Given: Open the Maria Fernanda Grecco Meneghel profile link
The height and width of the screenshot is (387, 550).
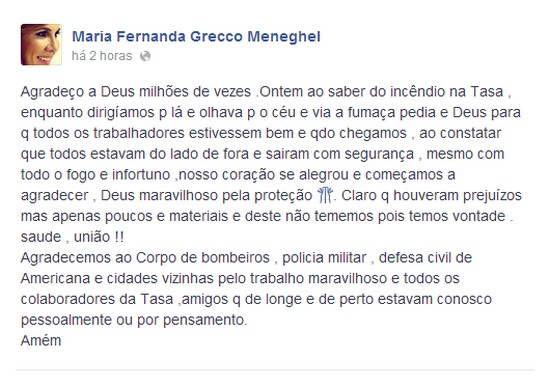Looking at the screenshot, I should click(196, 36).
